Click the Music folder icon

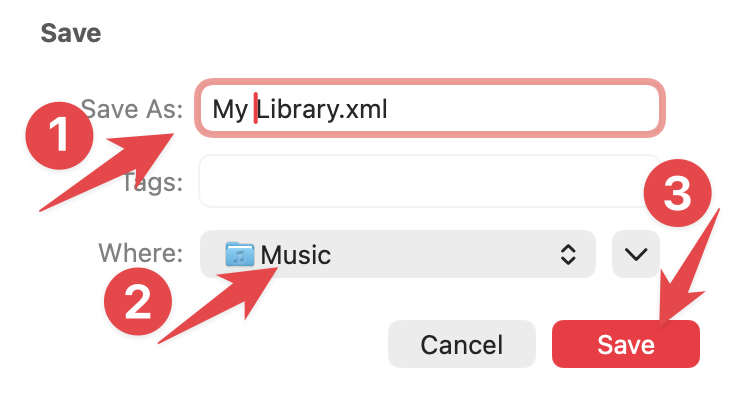(x=241, y=254)
